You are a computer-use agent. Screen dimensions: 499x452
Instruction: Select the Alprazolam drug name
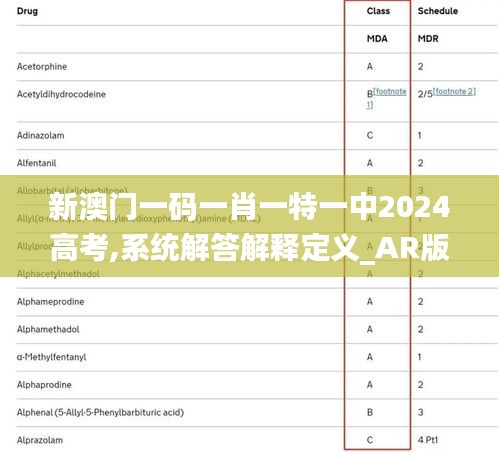[40, 440]
